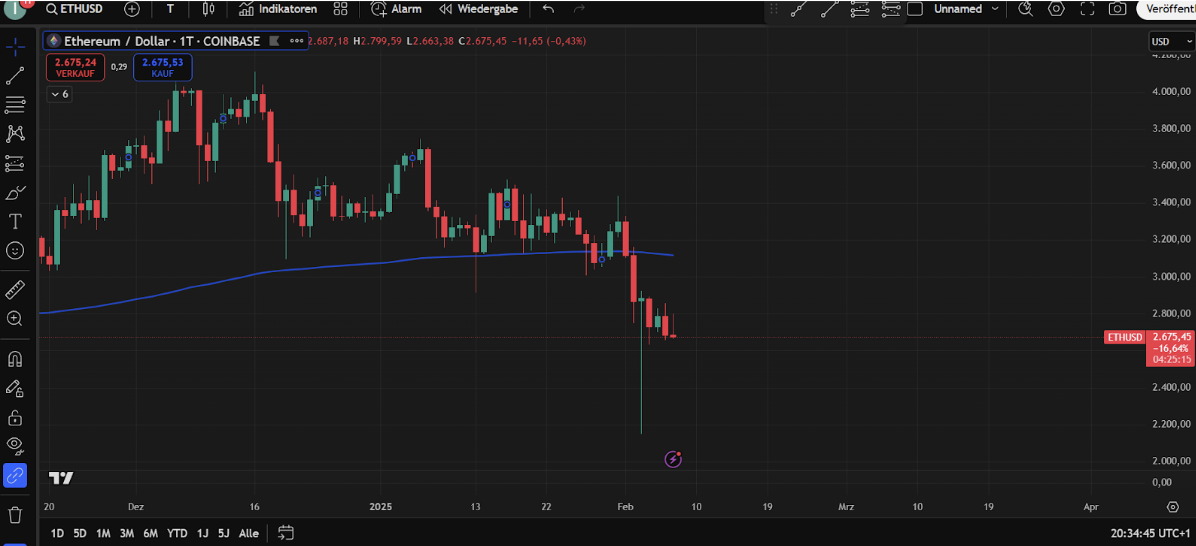This screenshot has width=1196, height=546.
Task: Open the chart layout grid icon
Action: [x=340, y=9]
